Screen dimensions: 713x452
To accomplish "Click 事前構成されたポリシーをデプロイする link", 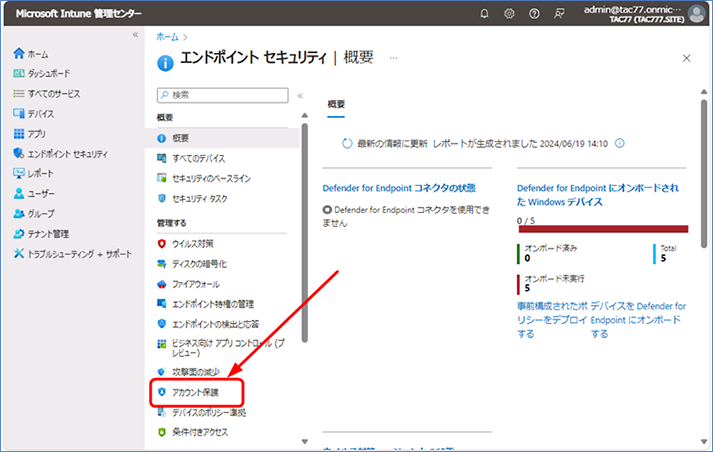I will pyautogui.click(x=552, y=320).
